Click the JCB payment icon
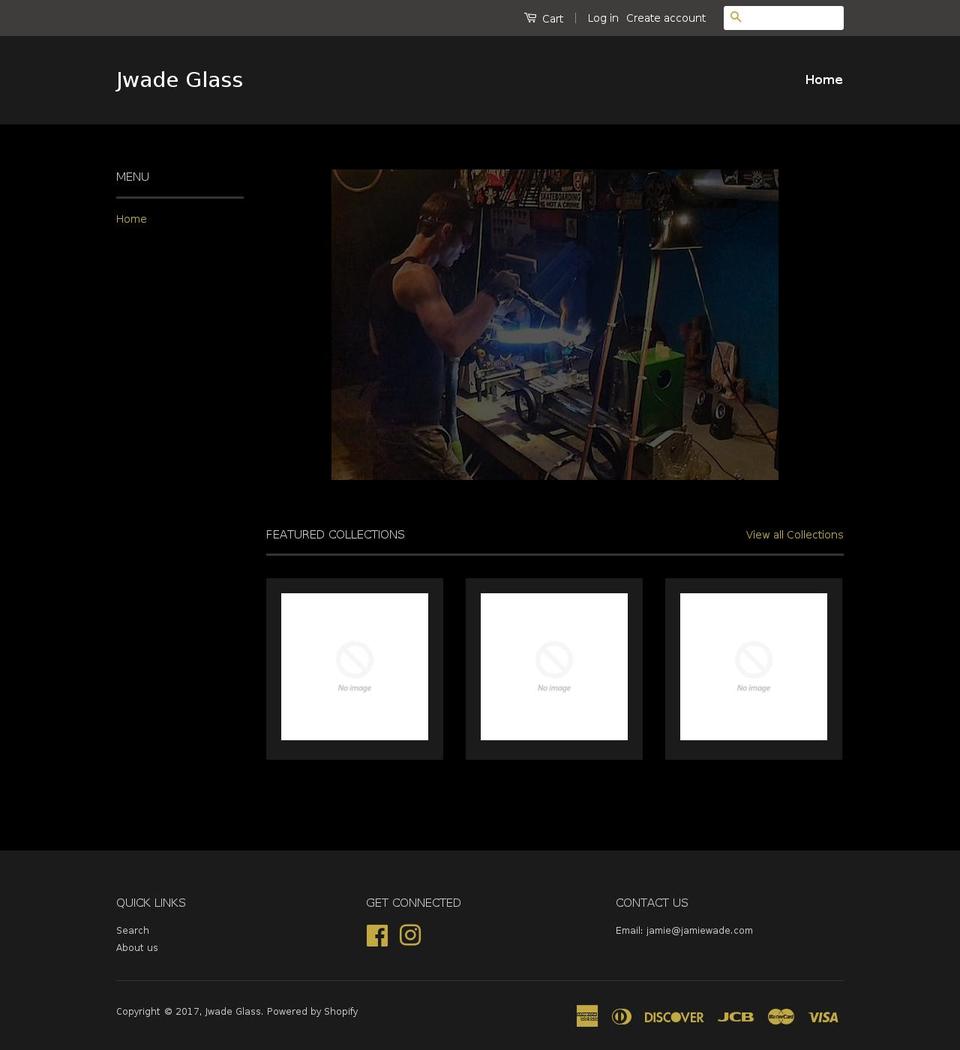Screen dimensions: 960x1050 (736, 1016)
